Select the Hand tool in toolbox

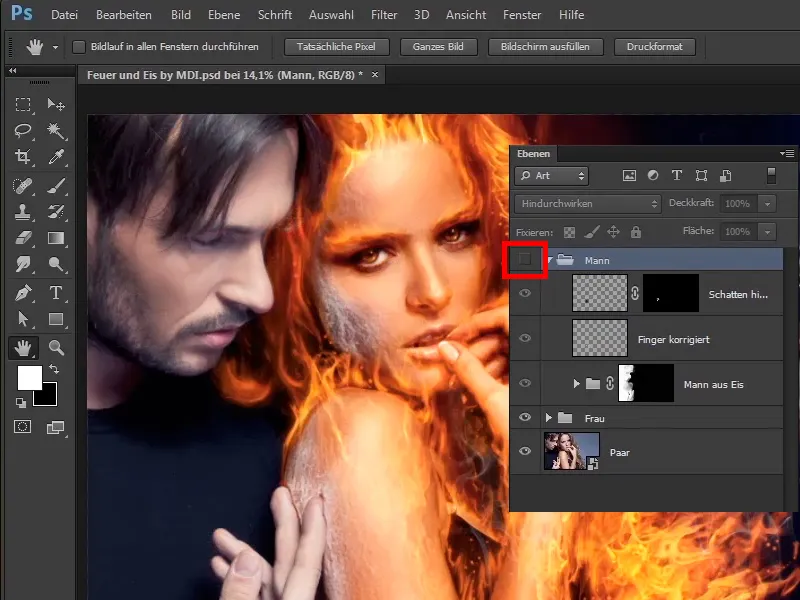23,348
